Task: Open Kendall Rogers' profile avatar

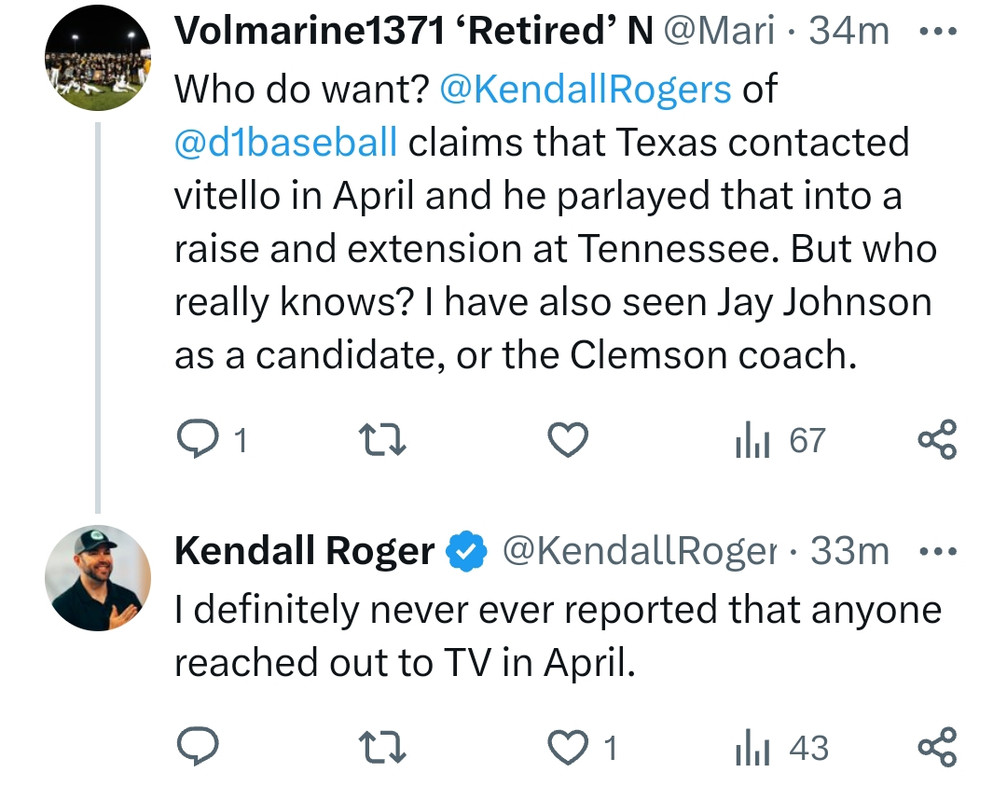Action: point(97,578)
